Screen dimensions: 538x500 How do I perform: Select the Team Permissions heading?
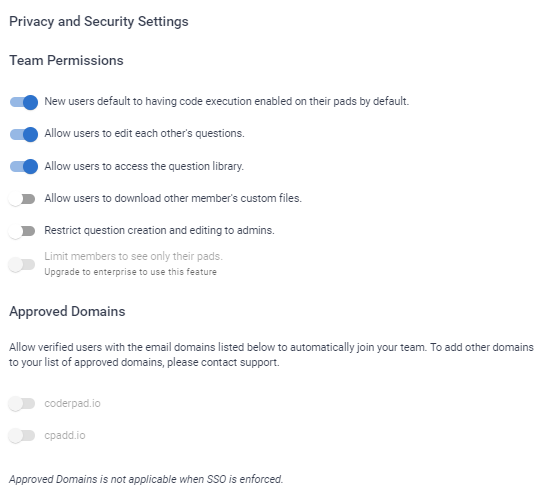(66, 60)
